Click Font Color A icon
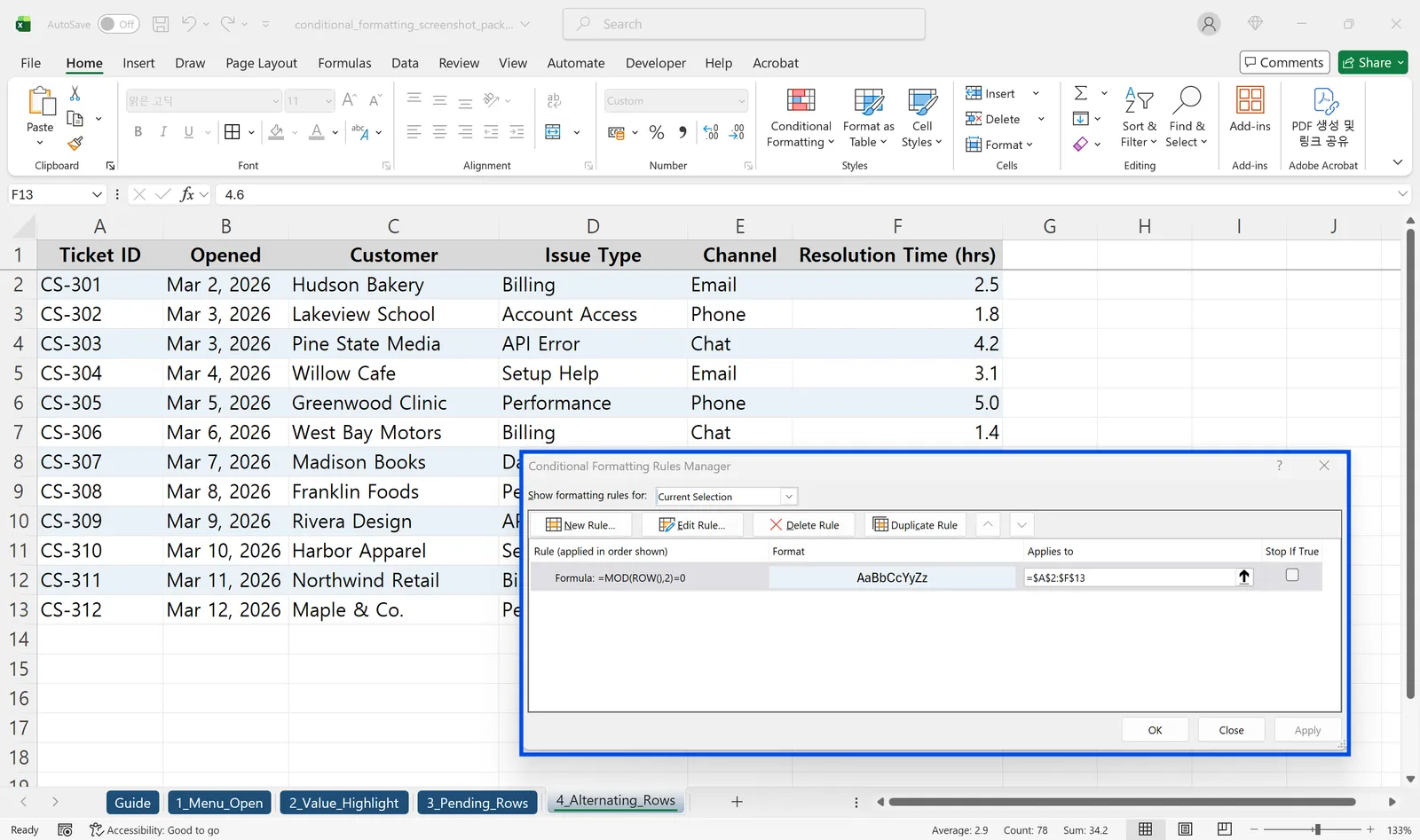The height and width of the screenshot is (840, 1420). tap(316, 132)
